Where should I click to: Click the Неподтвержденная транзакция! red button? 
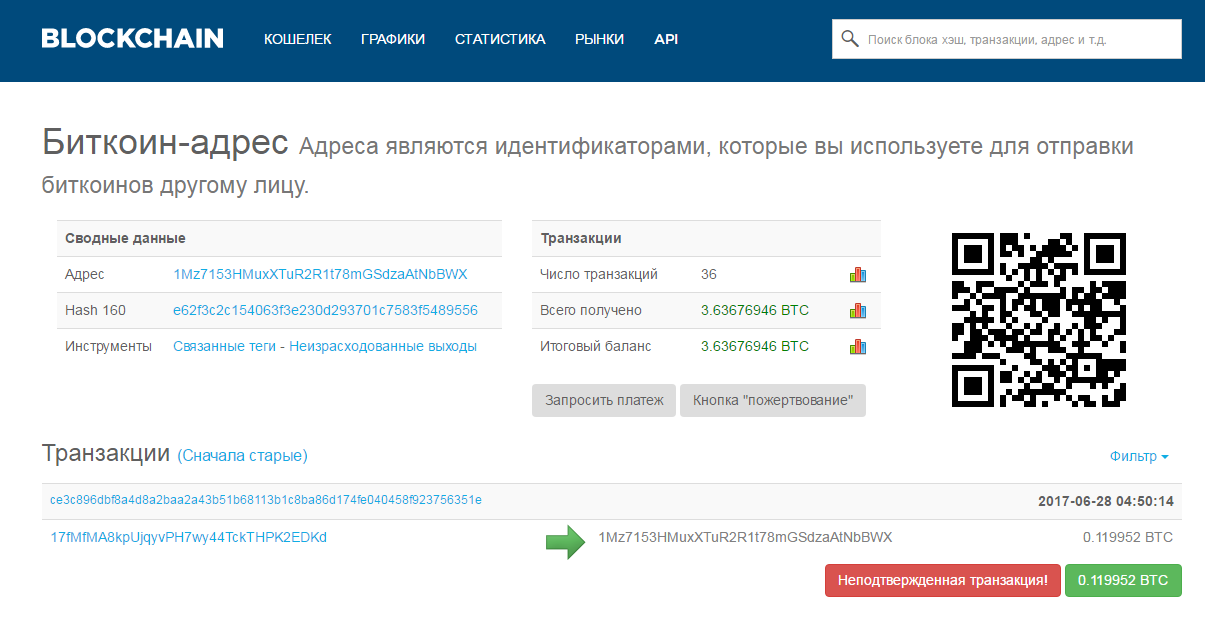[x=942, y=580]
